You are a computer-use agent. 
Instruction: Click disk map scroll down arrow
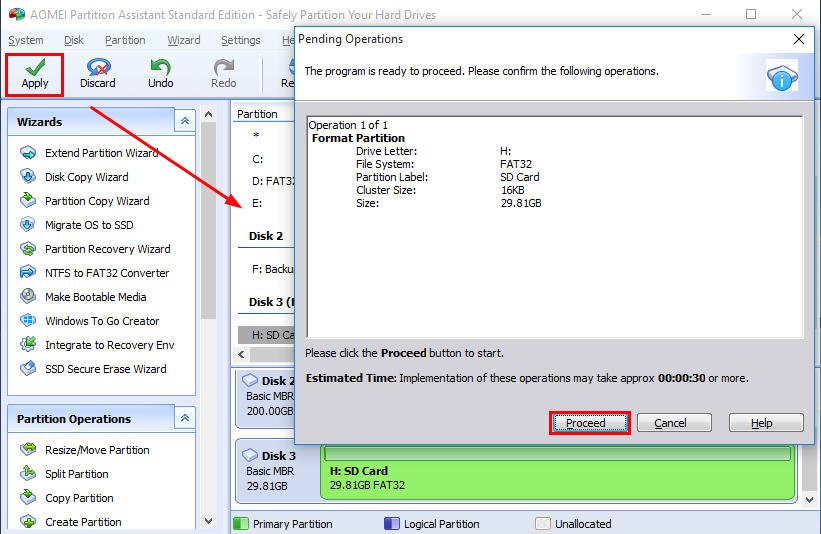[809, 500]
